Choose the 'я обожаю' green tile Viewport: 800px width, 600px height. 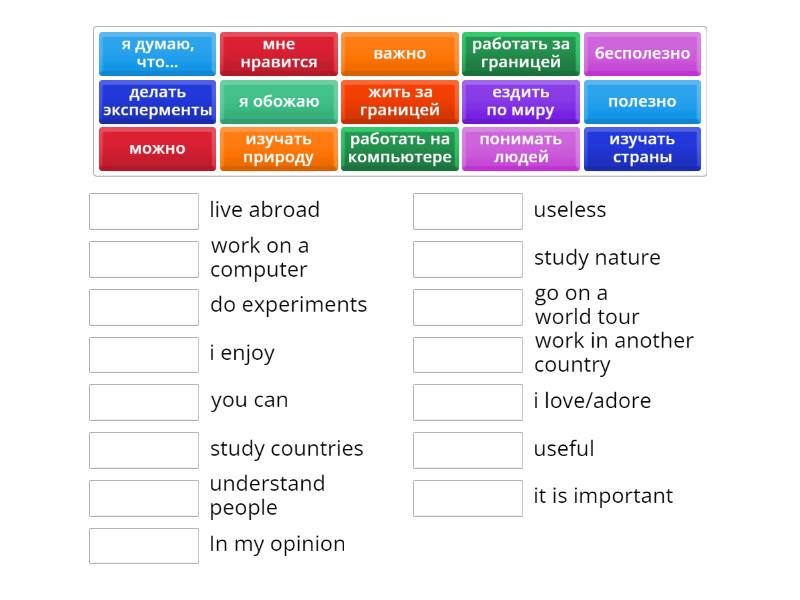279,102
